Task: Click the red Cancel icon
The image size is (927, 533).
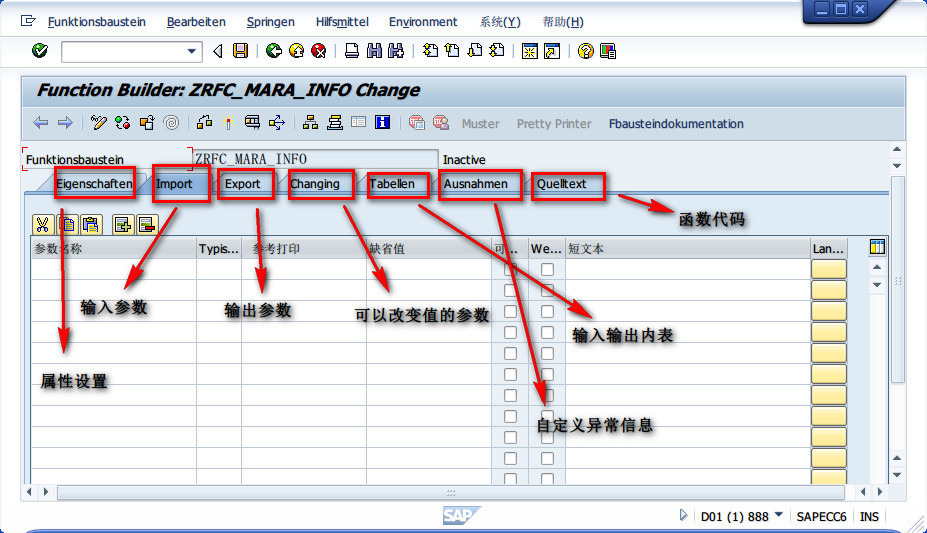Action: pyautogui.click(x=319, y=51)
